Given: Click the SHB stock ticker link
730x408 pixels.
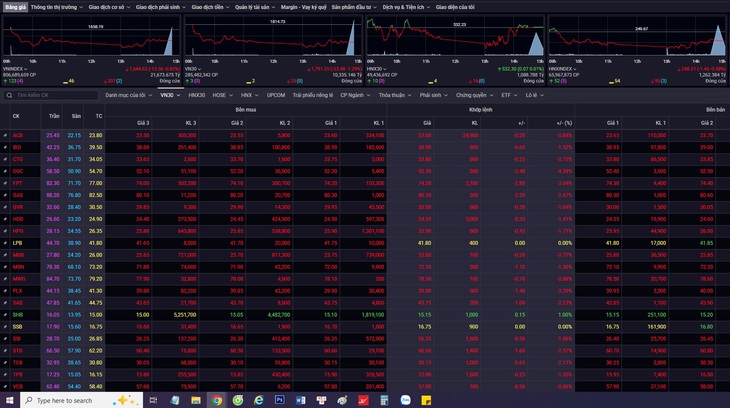Looking at the screenshot, I should pos(18,315).
